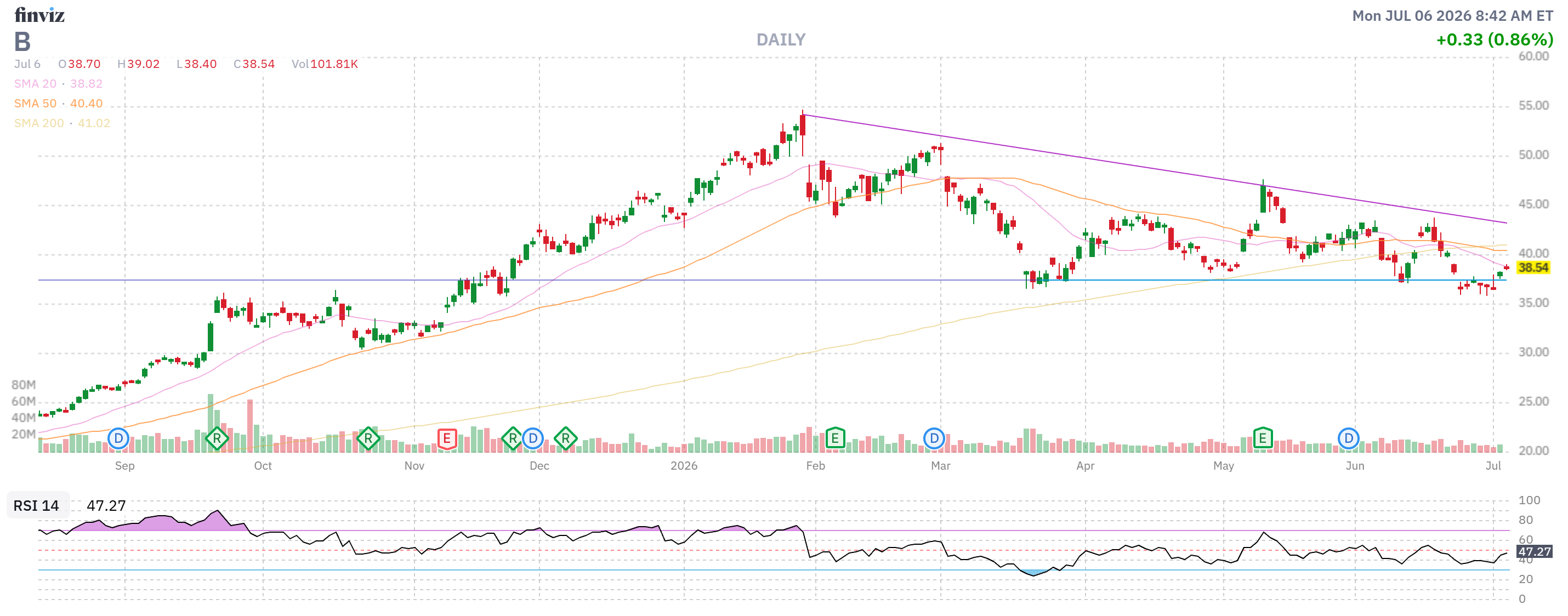Click the Jul 6 date in the quote line
Image resolution: width=1568 pixels, height=616 pixels.
pos(27,64)
